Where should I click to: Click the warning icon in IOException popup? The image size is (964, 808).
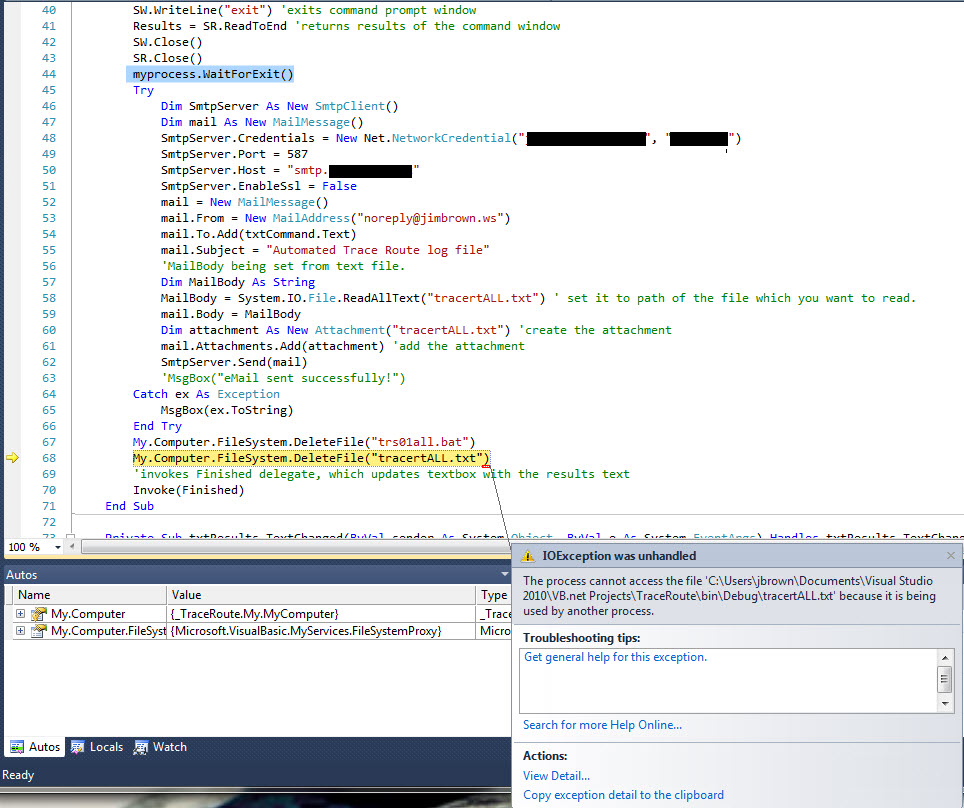click(x=527, y=556)
